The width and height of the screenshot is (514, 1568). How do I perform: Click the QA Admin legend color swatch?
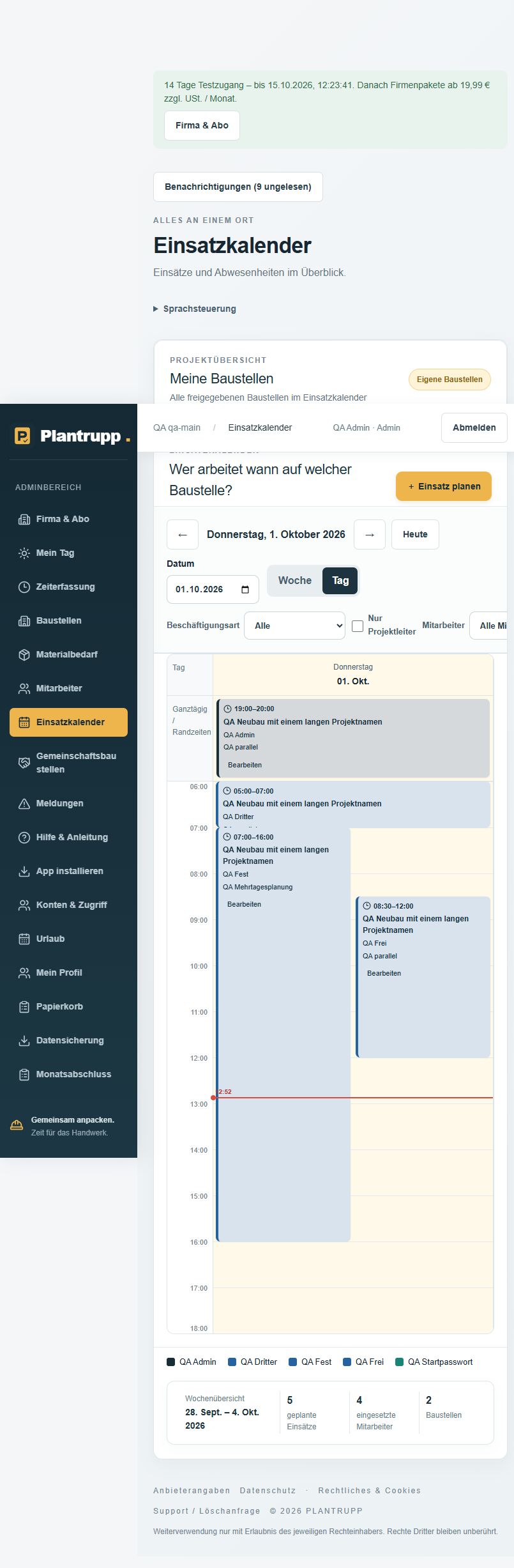171,1362
